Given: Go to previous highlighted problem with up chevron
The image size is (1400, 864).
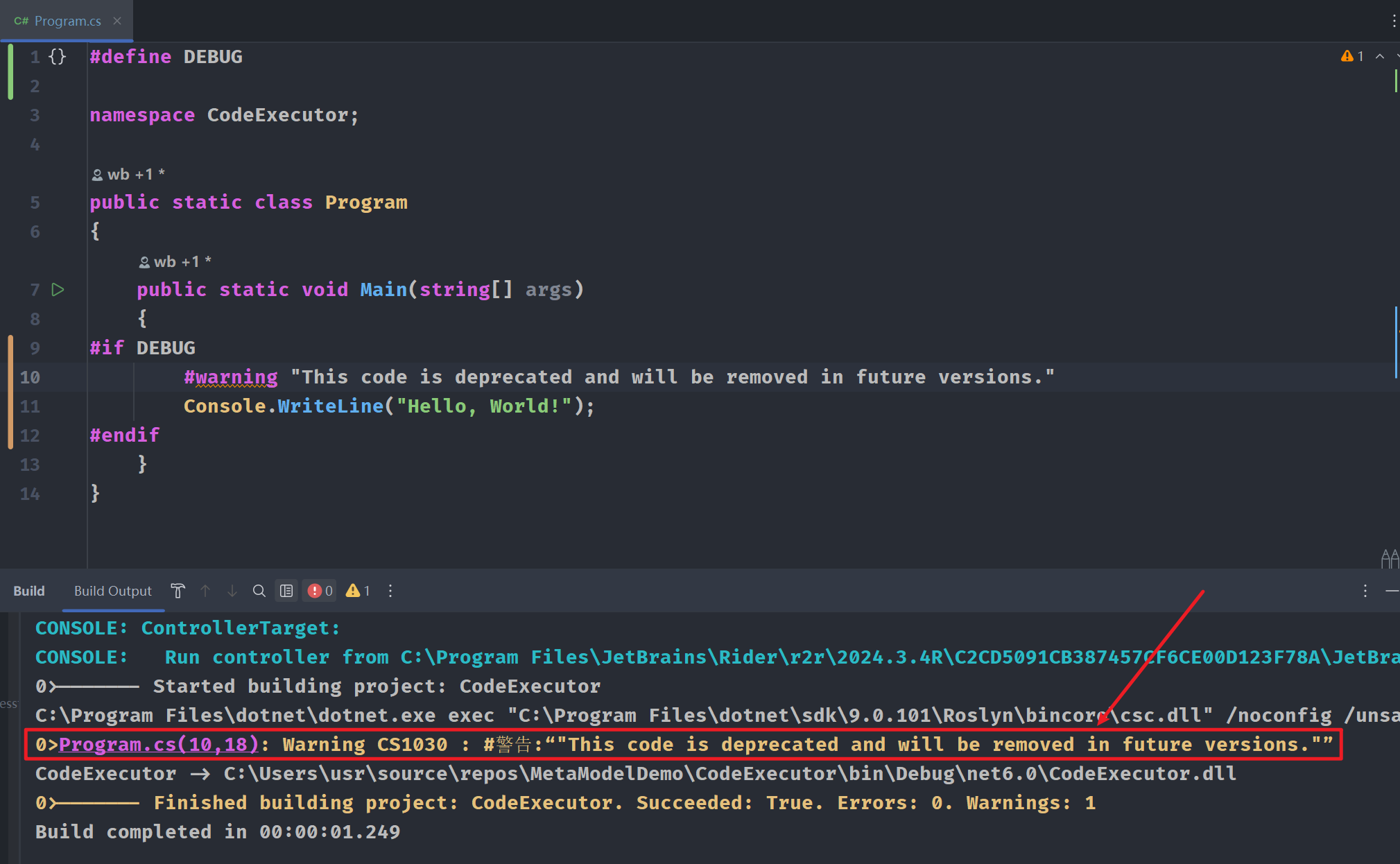Looking at the screenshot, I should click(x=1380, y=56).
